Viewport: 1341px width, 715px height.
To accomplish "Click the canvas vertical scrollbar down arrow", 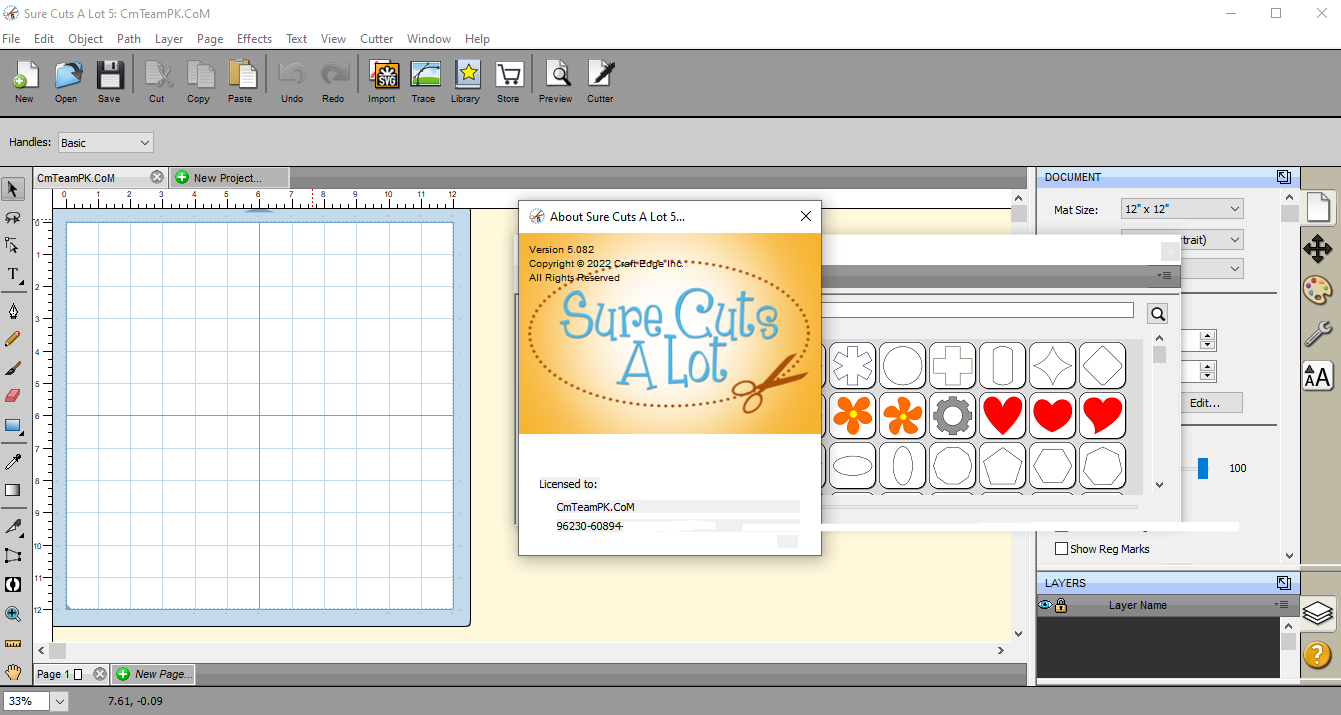I will 1018,632.
